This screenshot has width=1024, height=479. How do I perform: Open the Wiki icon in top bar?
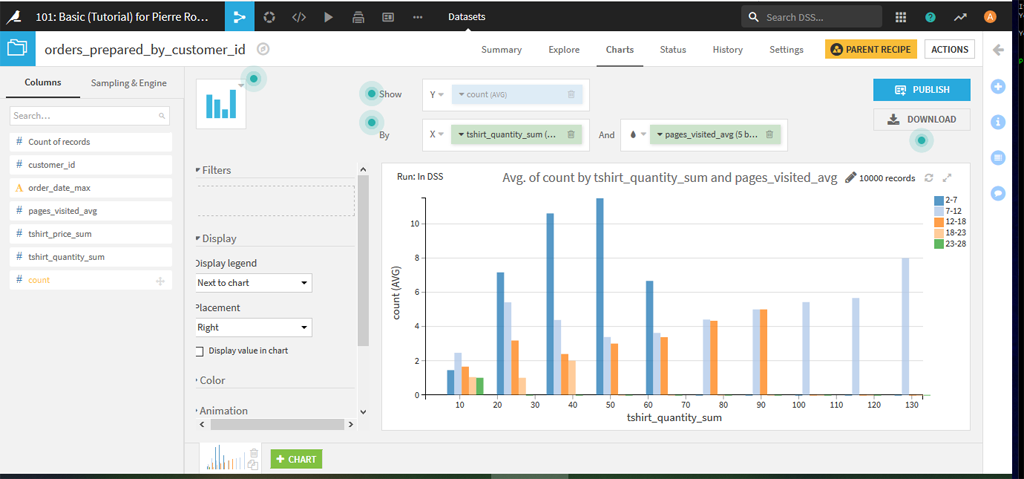(x=388, y=18)
